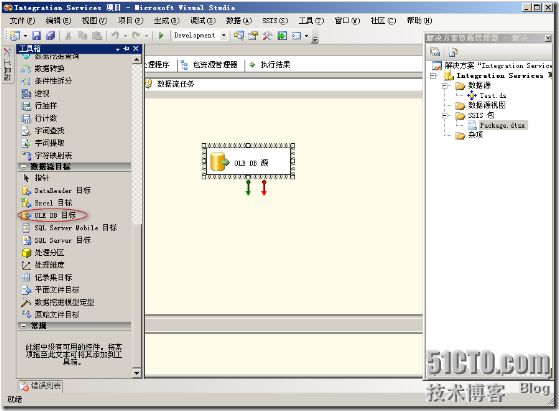Click the Save All toolbar icon

tap(51, 35)
